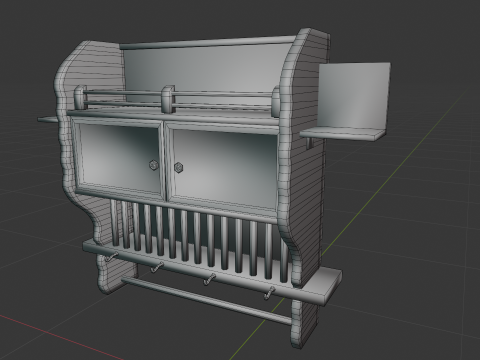
Task: Select the left cabinet door's hexagonal knob
Action: [154, 165]
